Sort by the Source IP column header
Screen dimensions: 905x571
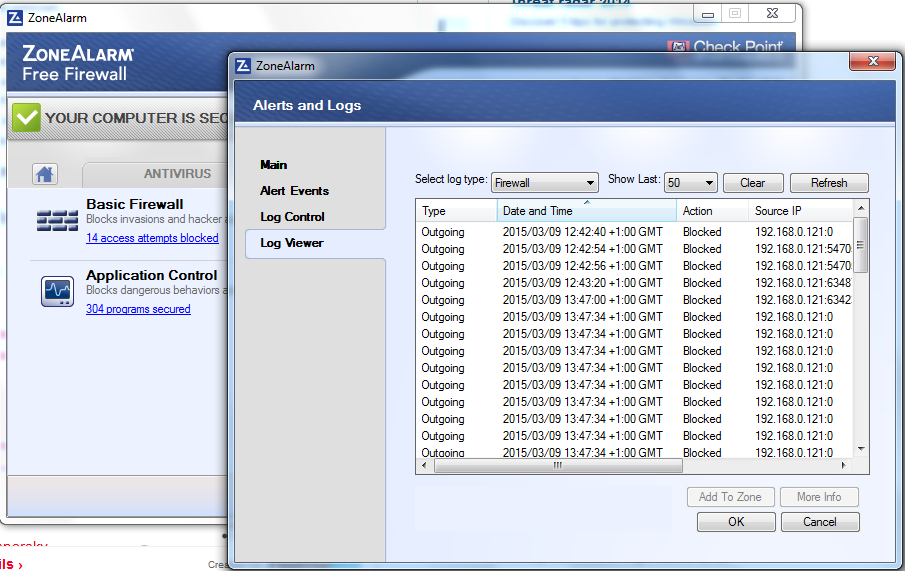tap(801, 211)
